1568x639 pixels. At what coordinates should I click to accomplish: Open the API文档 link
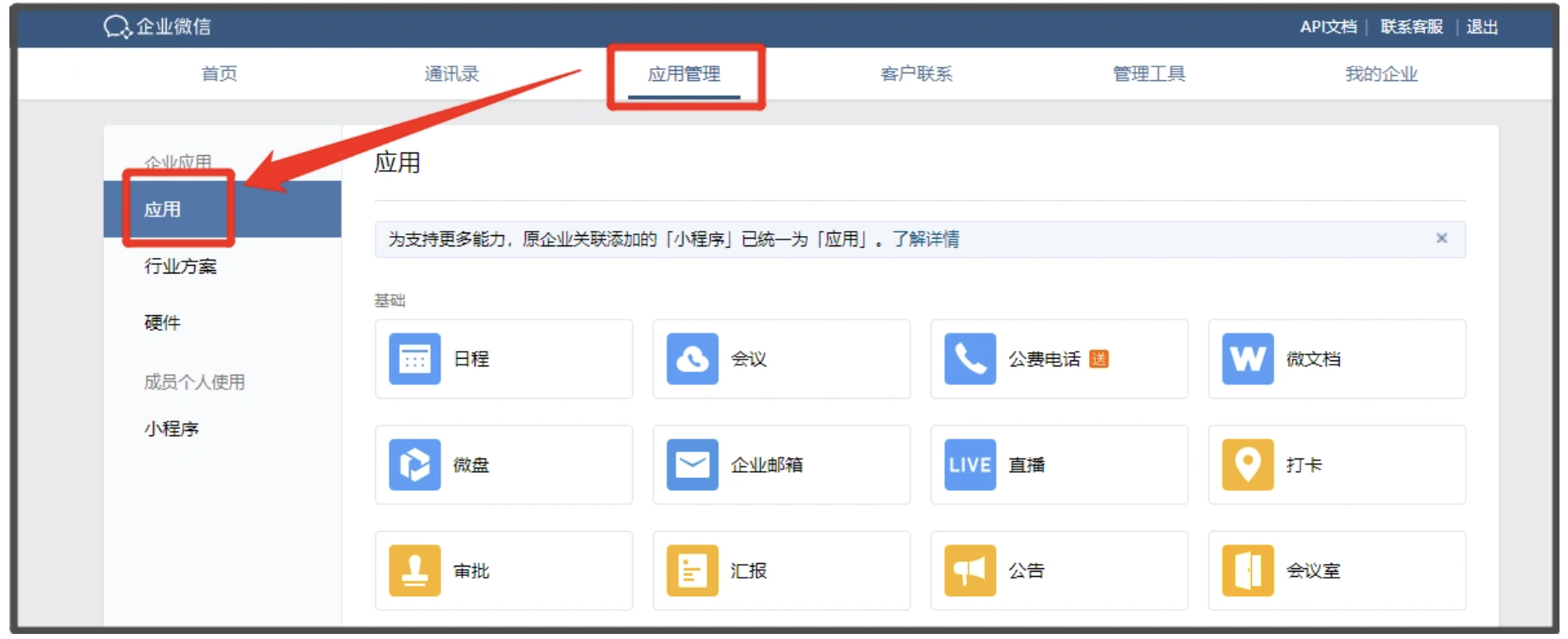click(x=1328, y=26)
